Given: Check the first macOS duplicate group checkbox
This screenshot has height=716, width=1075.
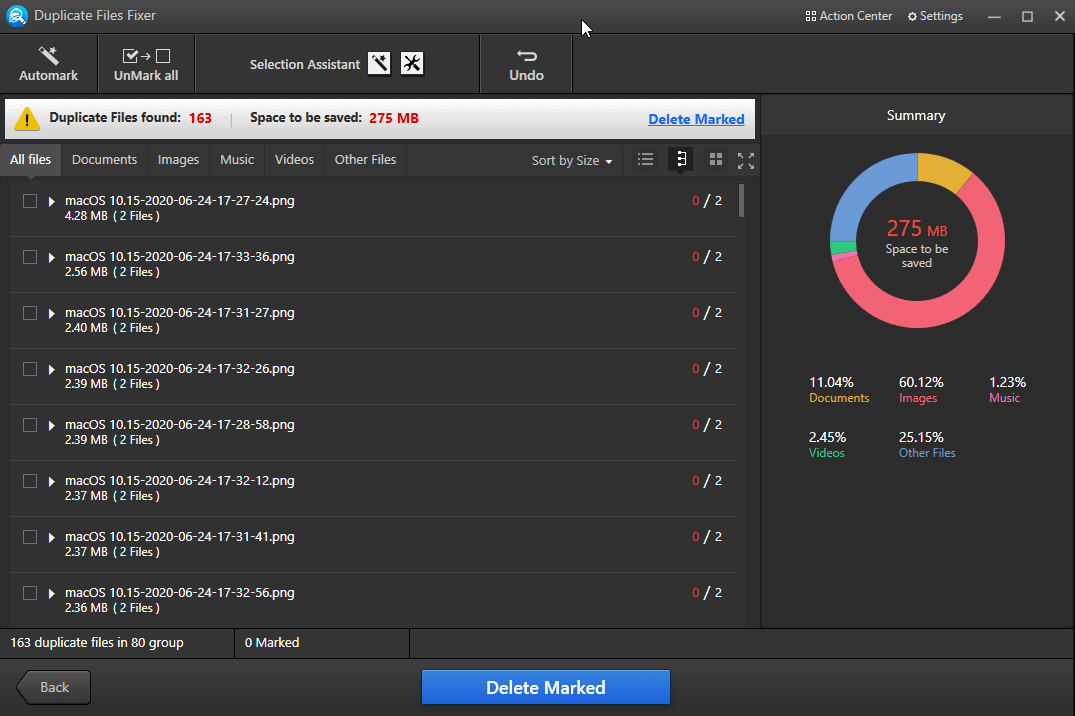Looking at the screenshot, I should tap(29, 200).
